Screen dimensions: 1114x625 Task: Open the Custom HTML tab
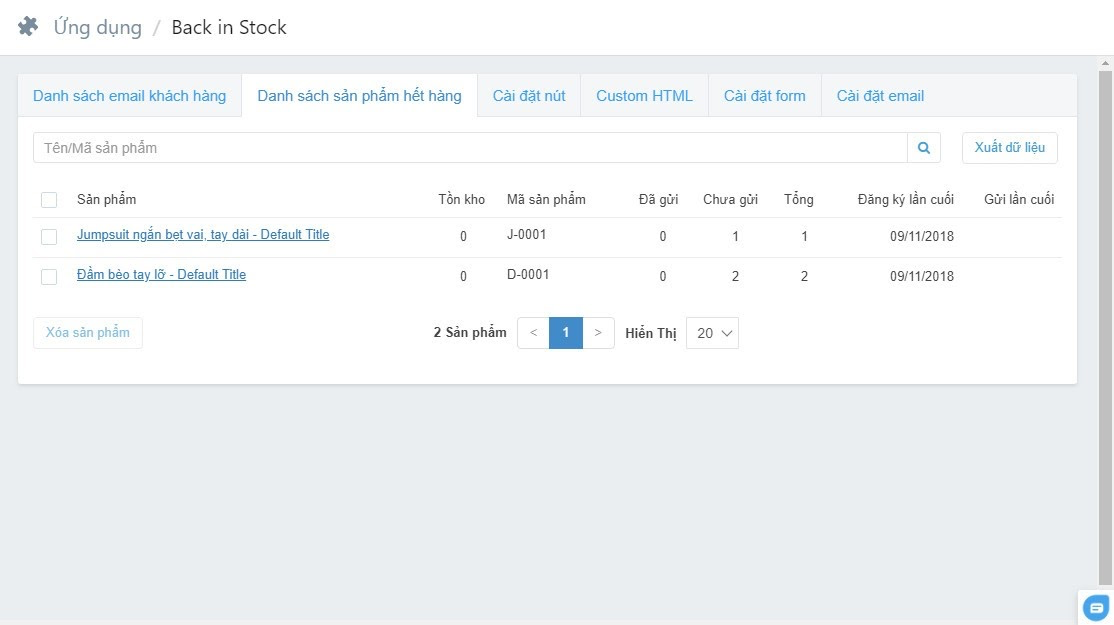point(644,96)
